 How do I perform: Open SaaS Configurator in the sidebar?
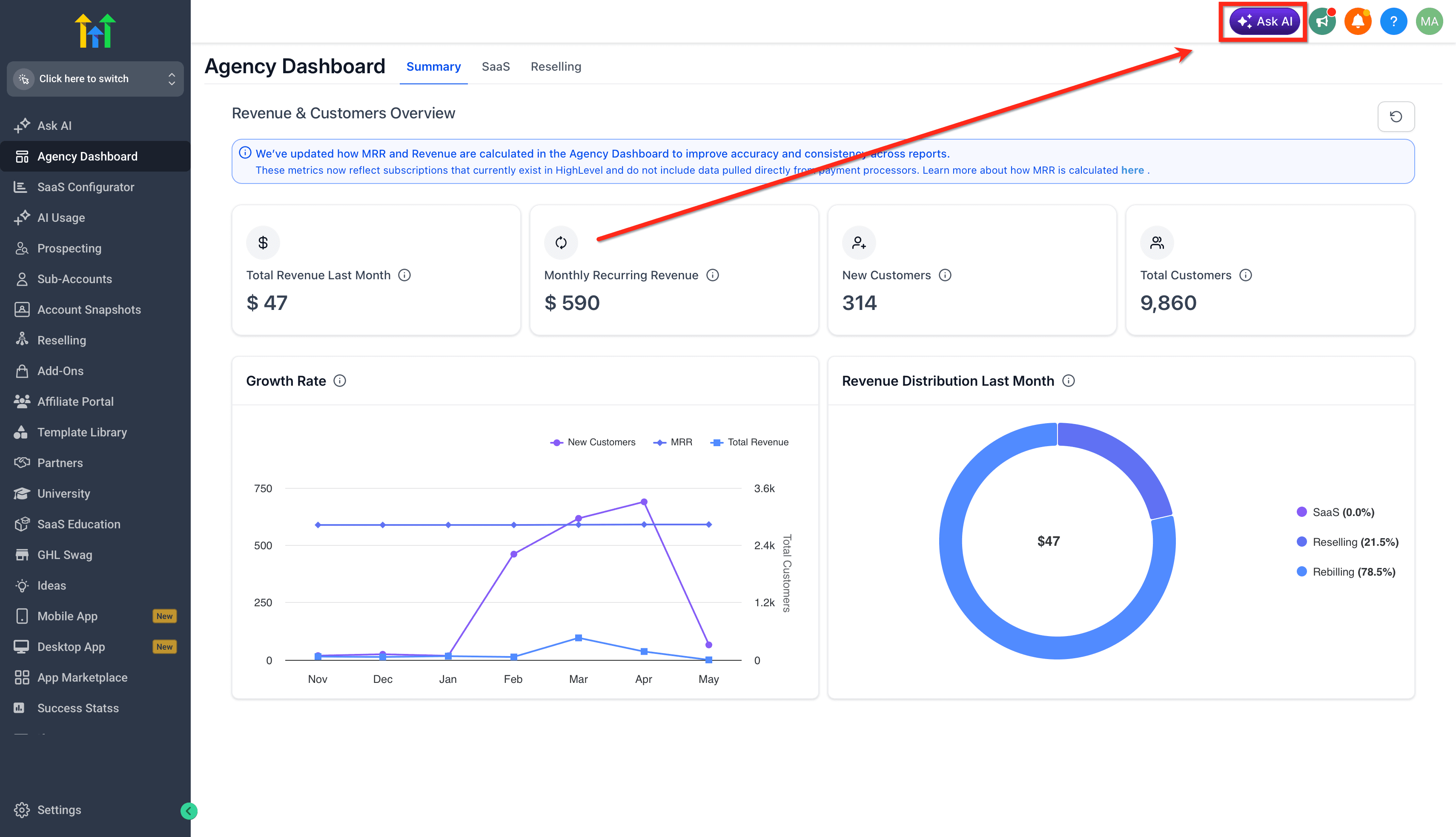95,187
